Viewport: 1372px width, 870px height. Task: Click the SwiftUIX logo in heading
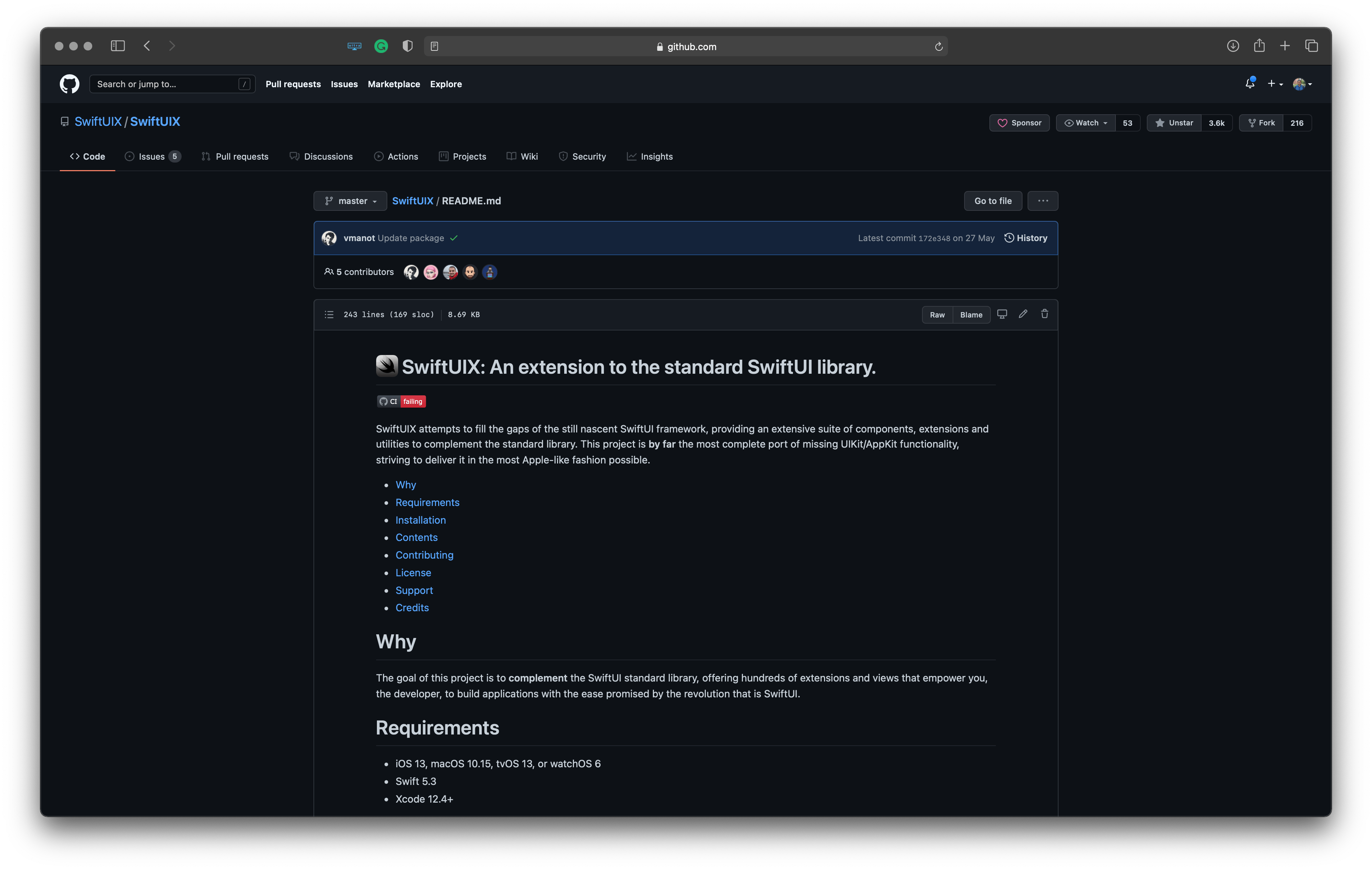[386, 366]
